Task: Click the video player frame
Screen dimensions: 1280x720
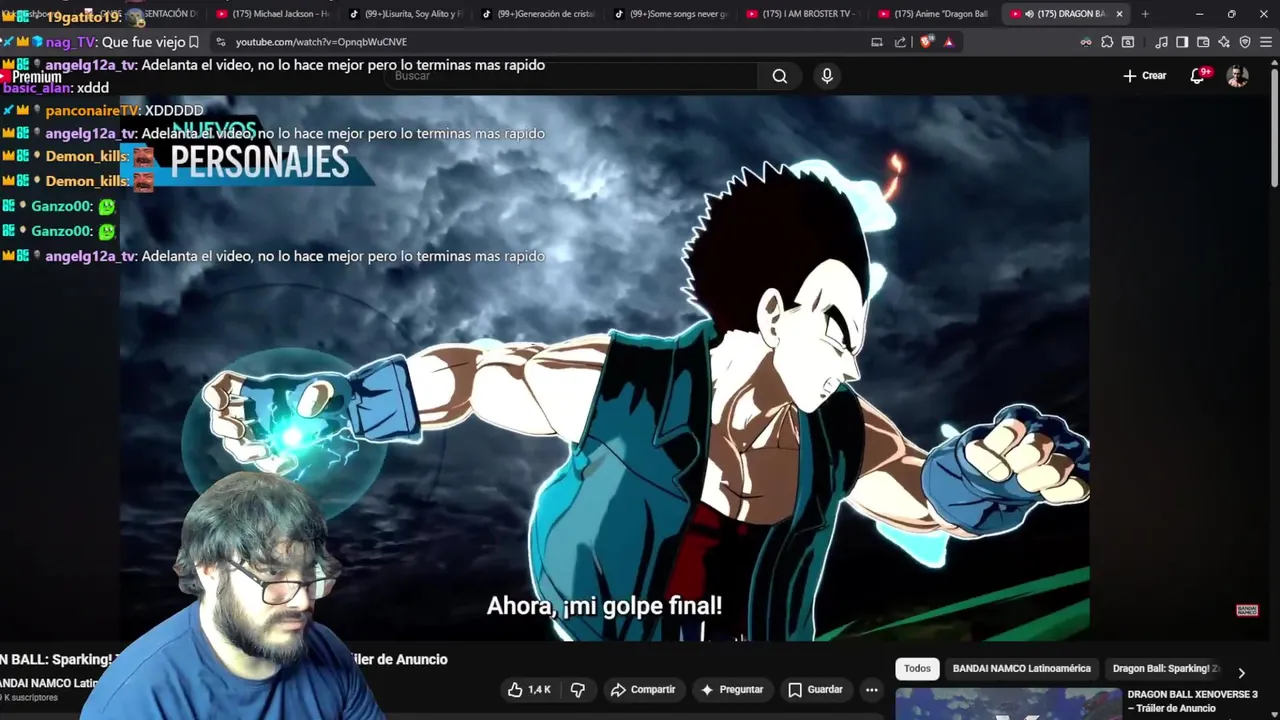Action: pyautogui.click(x=604, y=368)
